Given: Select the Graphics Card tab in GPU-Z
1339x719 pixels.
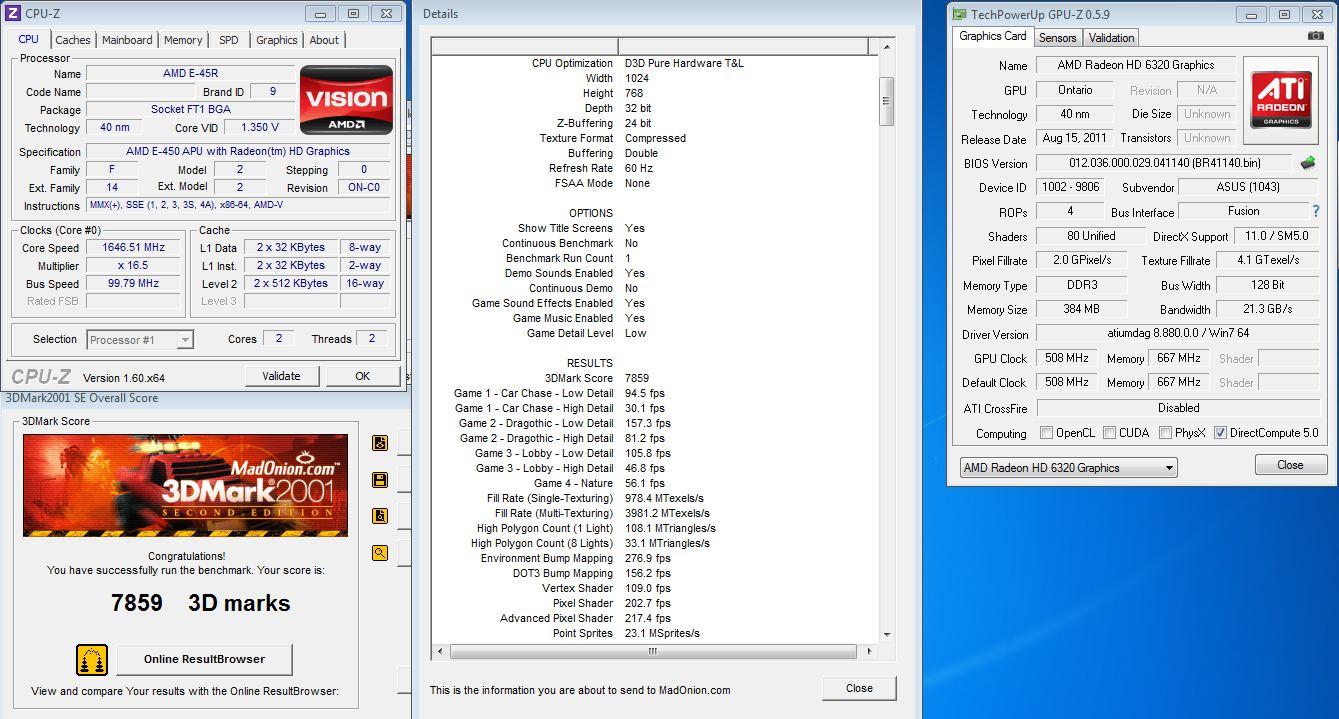Looking at the screenshot, I should click(993, 36).
